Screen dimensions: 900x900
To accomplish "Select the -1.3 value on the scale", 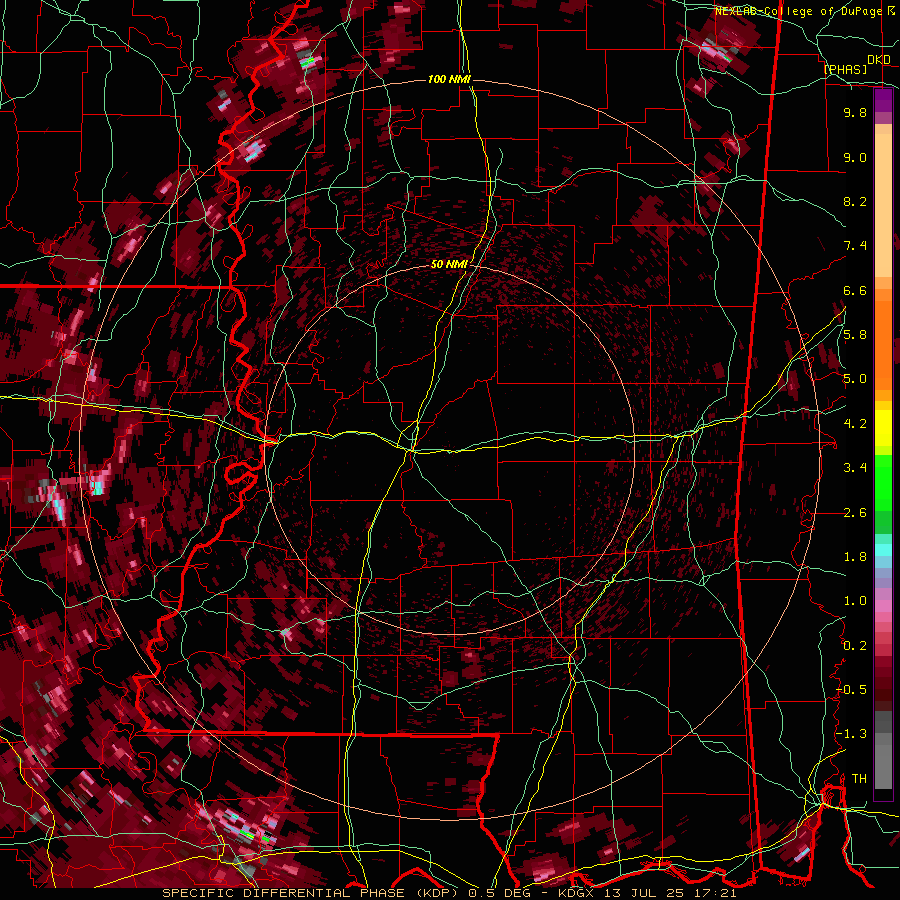I will pos(852,735).
